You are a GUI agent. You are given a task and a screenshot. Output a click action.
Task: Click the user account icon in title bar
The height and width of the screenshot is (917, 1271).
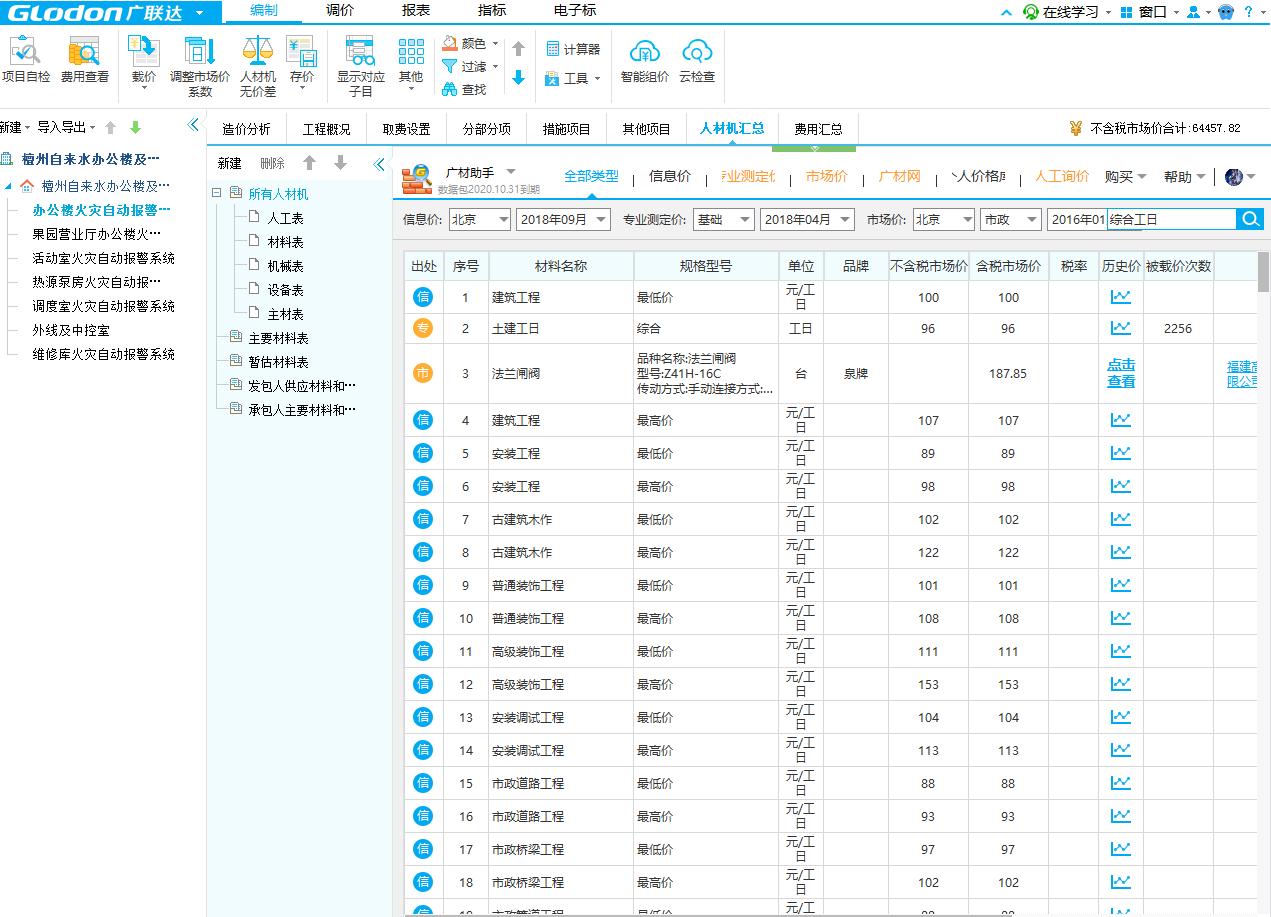click(x=1192, y=12)
